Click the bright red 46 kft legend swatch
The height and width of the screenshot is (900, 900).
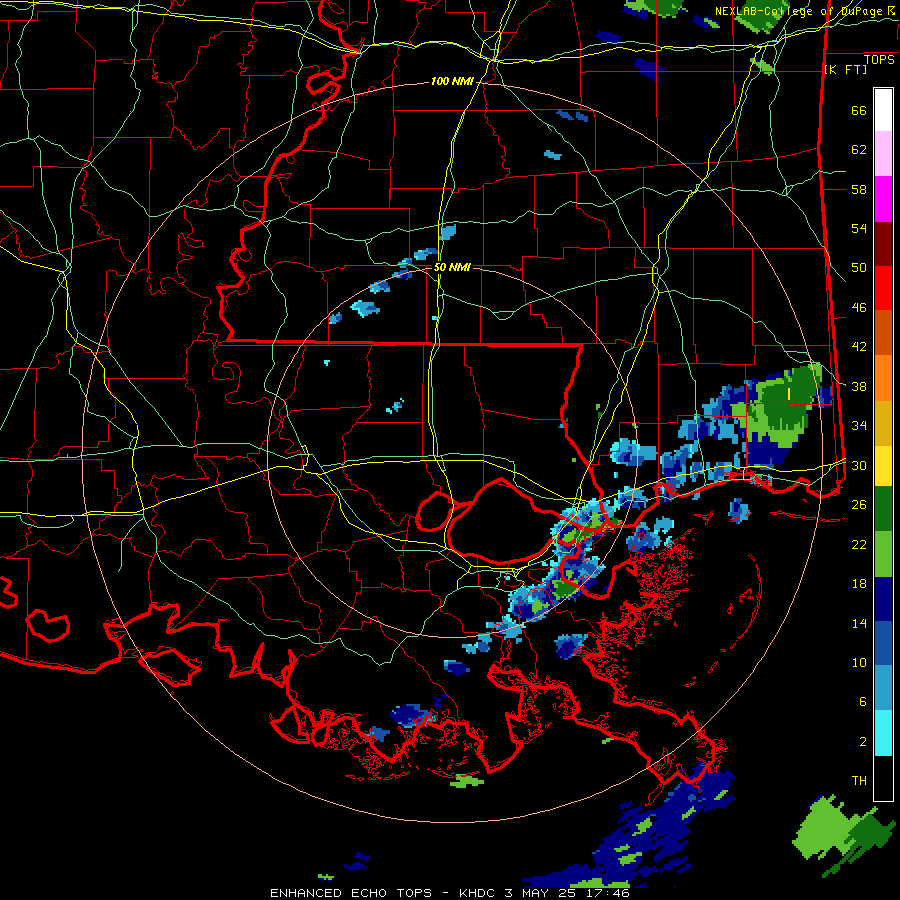[x=883, y=288]
